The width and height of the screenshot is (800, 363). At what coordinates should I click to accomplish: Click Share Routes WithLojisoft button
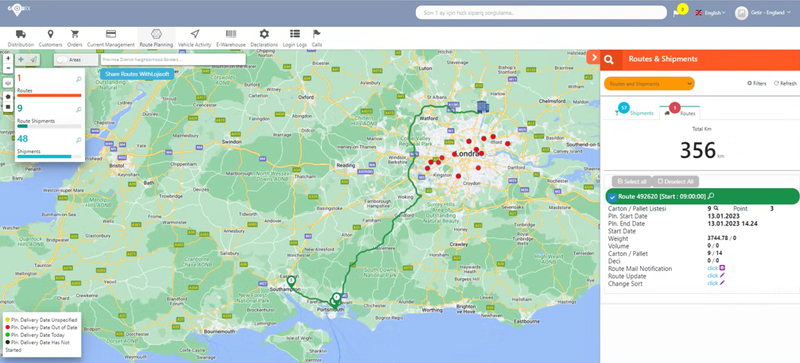point(137,74)
